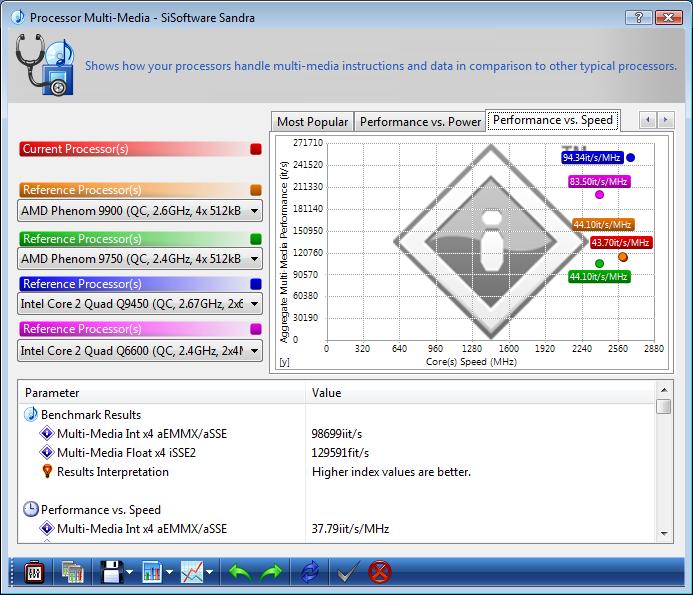The image size is (693, 595).
Task: Click the checkmark OK icon in toolbar
Action: pos(347,573)
